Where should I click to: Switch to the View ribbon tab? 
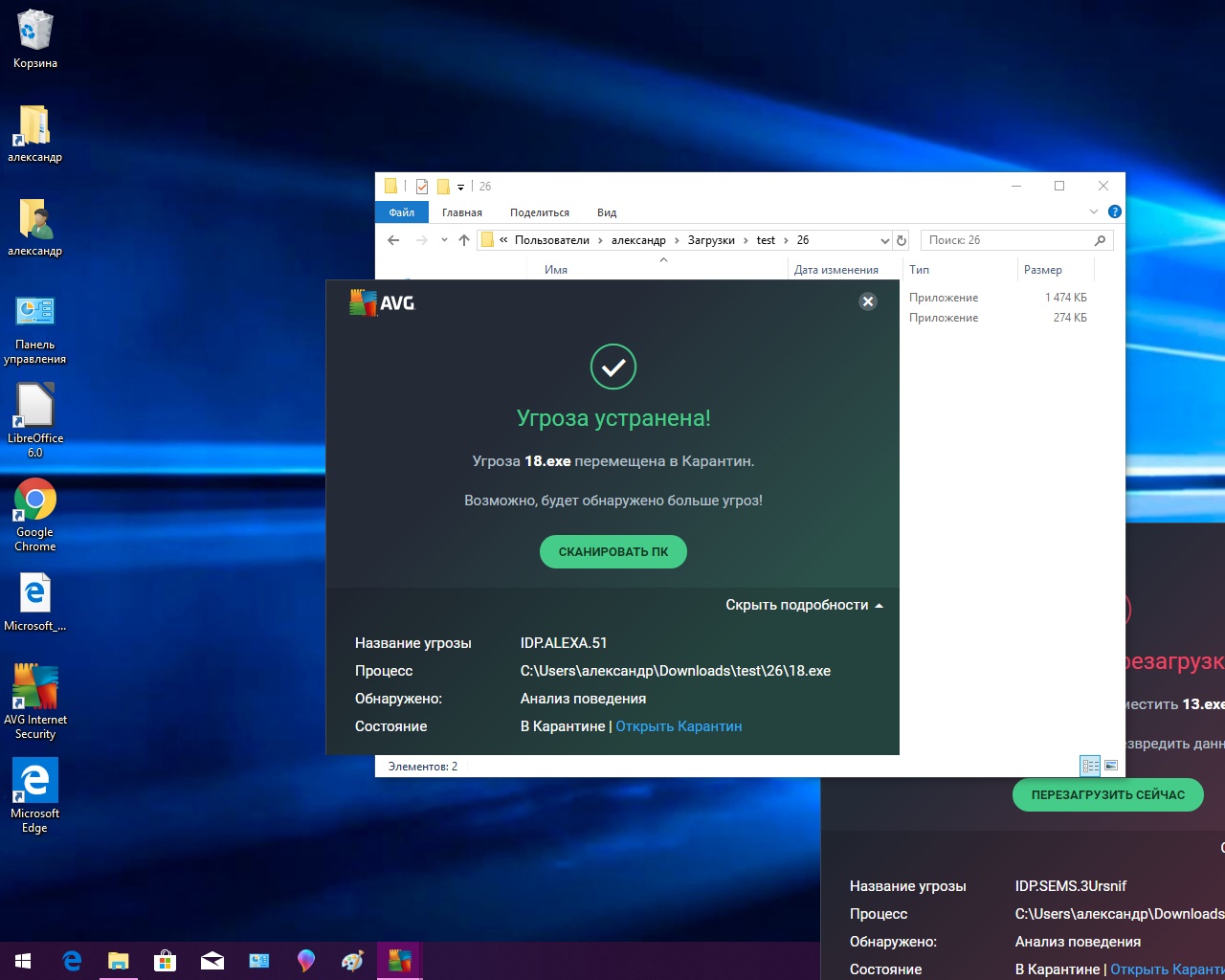pos(607,212)
